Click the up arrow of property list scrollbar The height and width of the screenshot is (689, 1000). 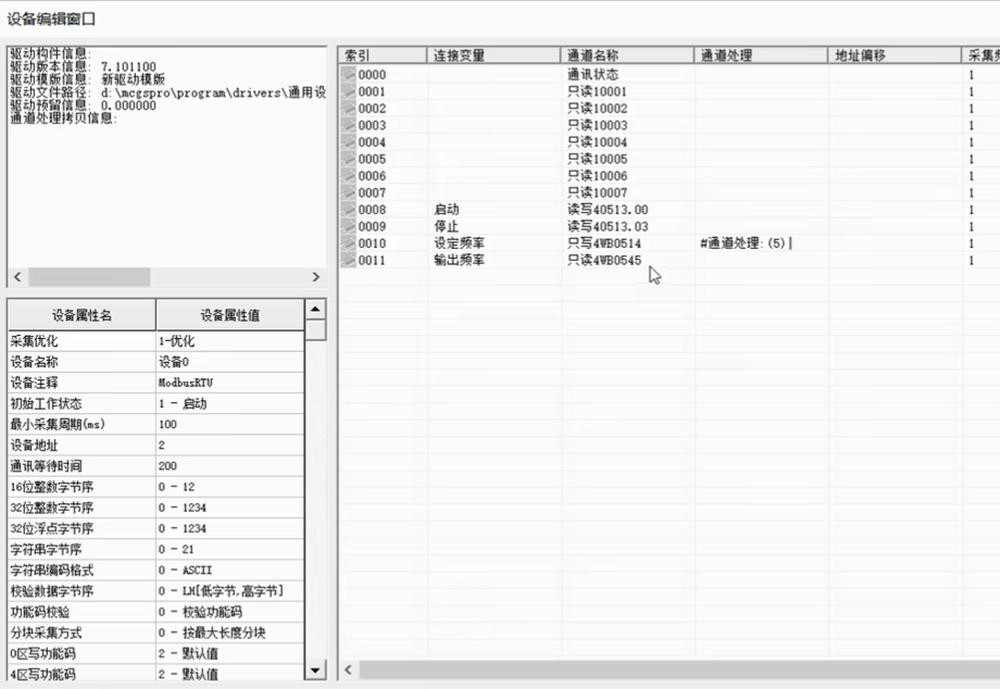(x=315, y=309)
